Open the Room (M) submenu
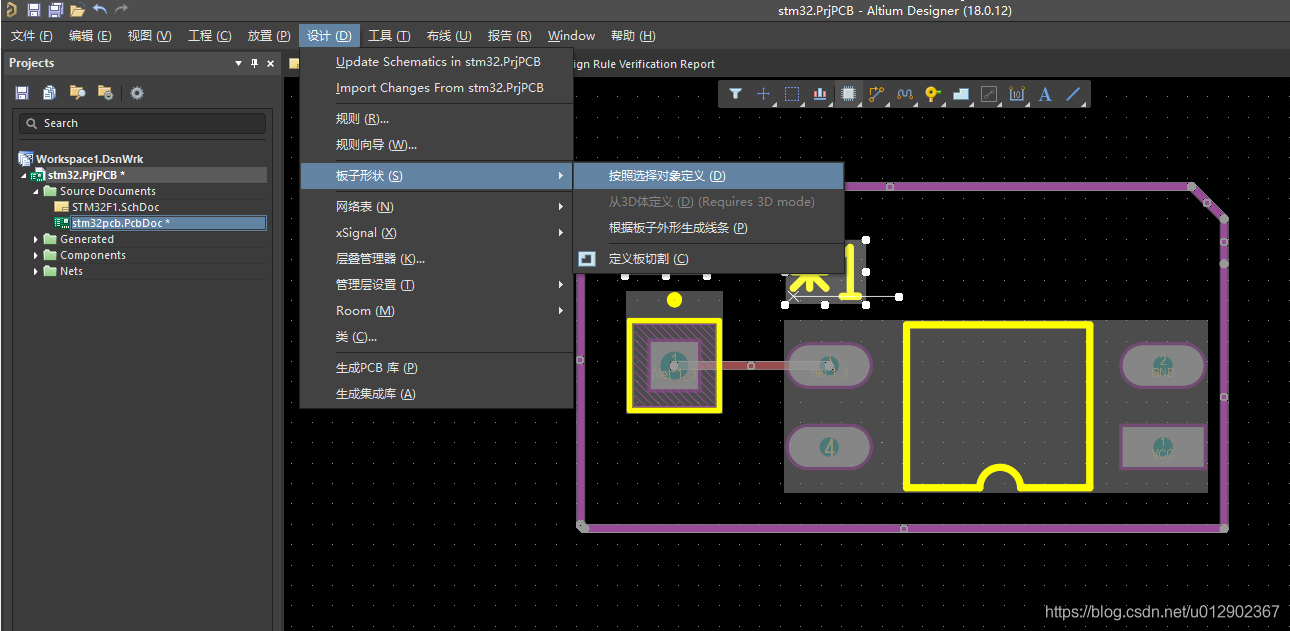Image resolution: width=1290 pixels, height=631 pixels. click(437, 311)
